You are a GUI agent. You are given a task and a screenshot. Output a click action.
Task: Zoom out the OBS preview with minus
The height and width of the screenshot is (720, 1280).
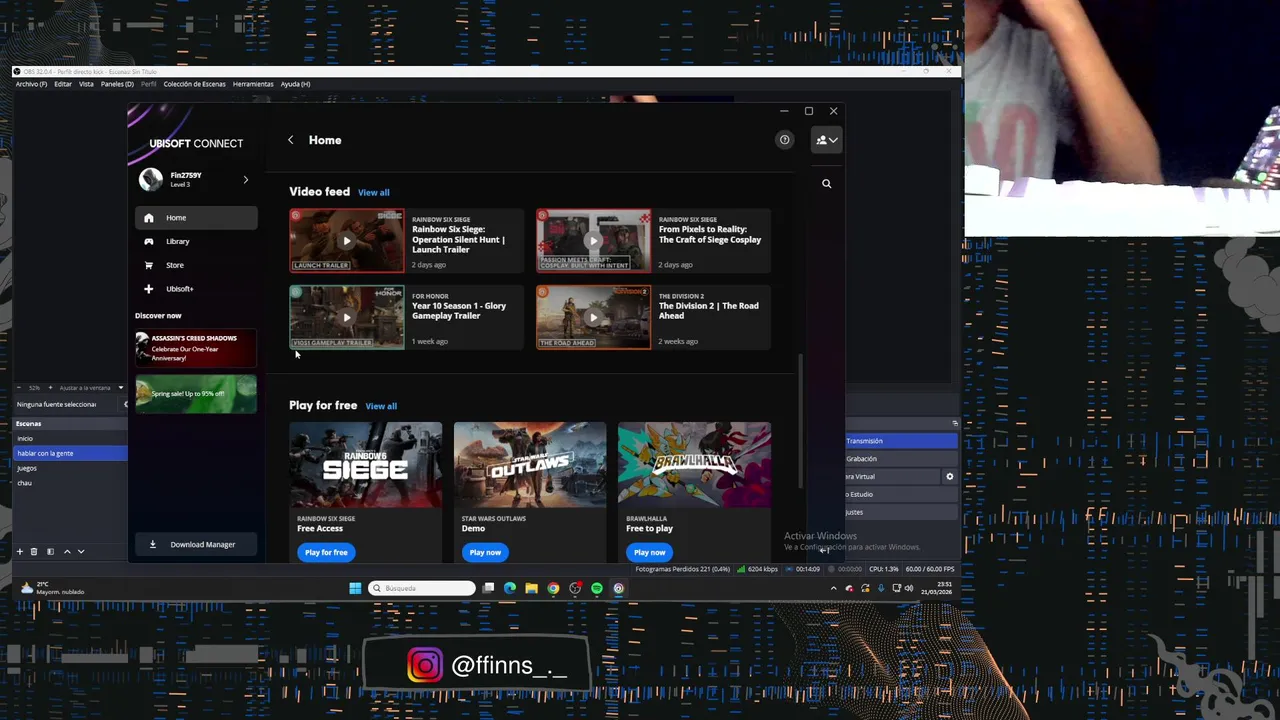pos(19,388)
